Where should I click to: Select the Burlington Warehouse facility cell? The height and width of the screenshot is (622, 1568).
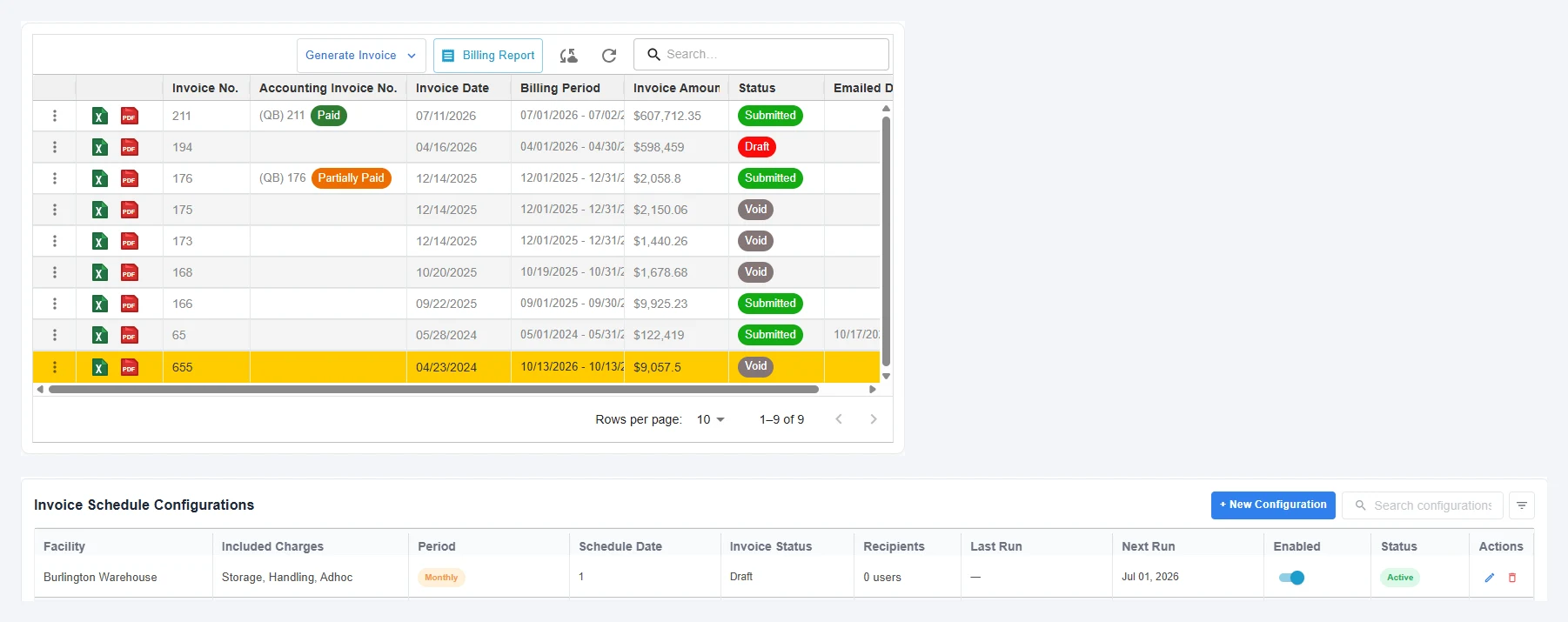click(124, 577)
